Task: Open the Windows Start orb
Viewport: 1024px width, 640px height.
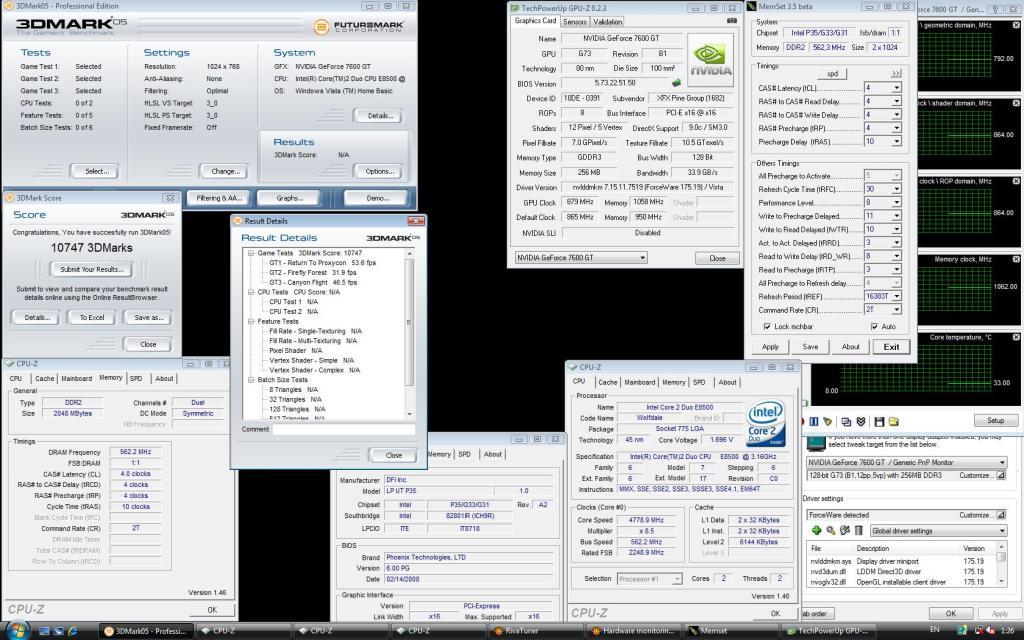Action: tap(17, 631)
